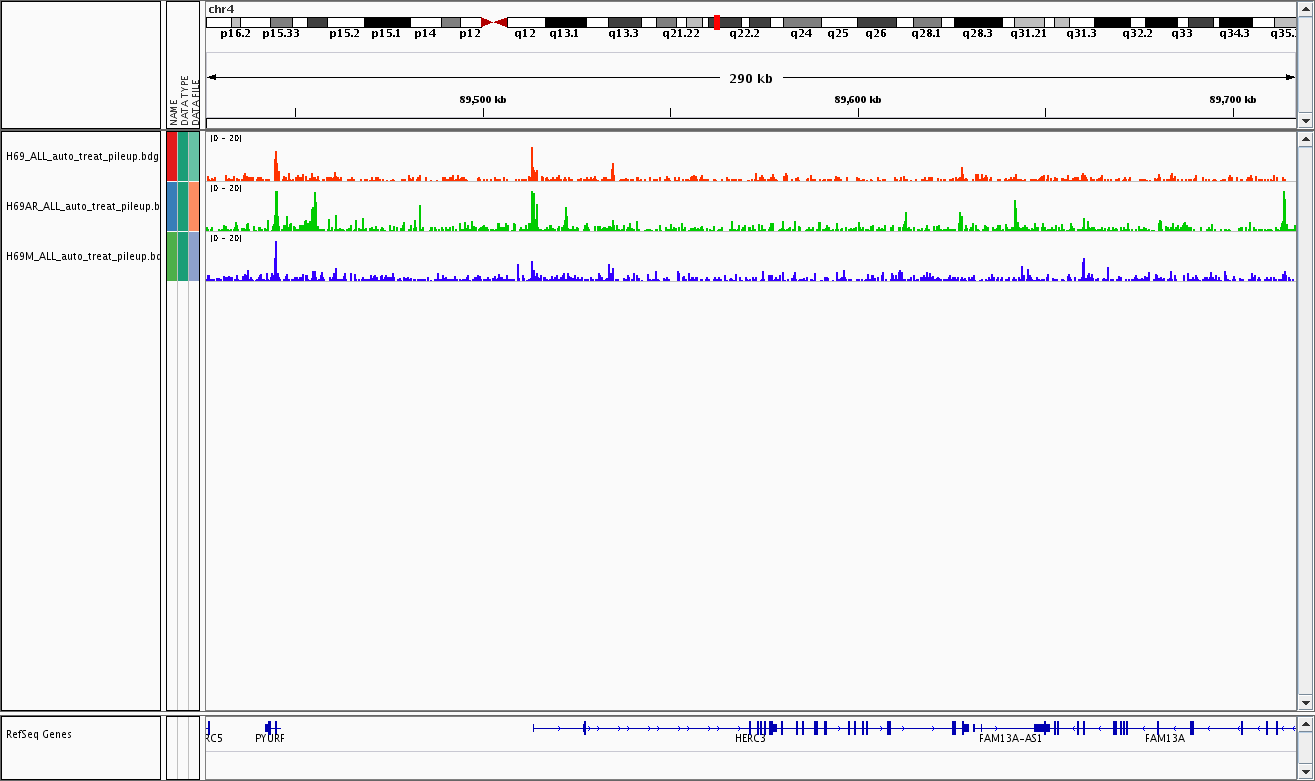Click the 89,600 kb ruler position
The width and height of the screenshot is (1315, 781).
click(858, 100)
